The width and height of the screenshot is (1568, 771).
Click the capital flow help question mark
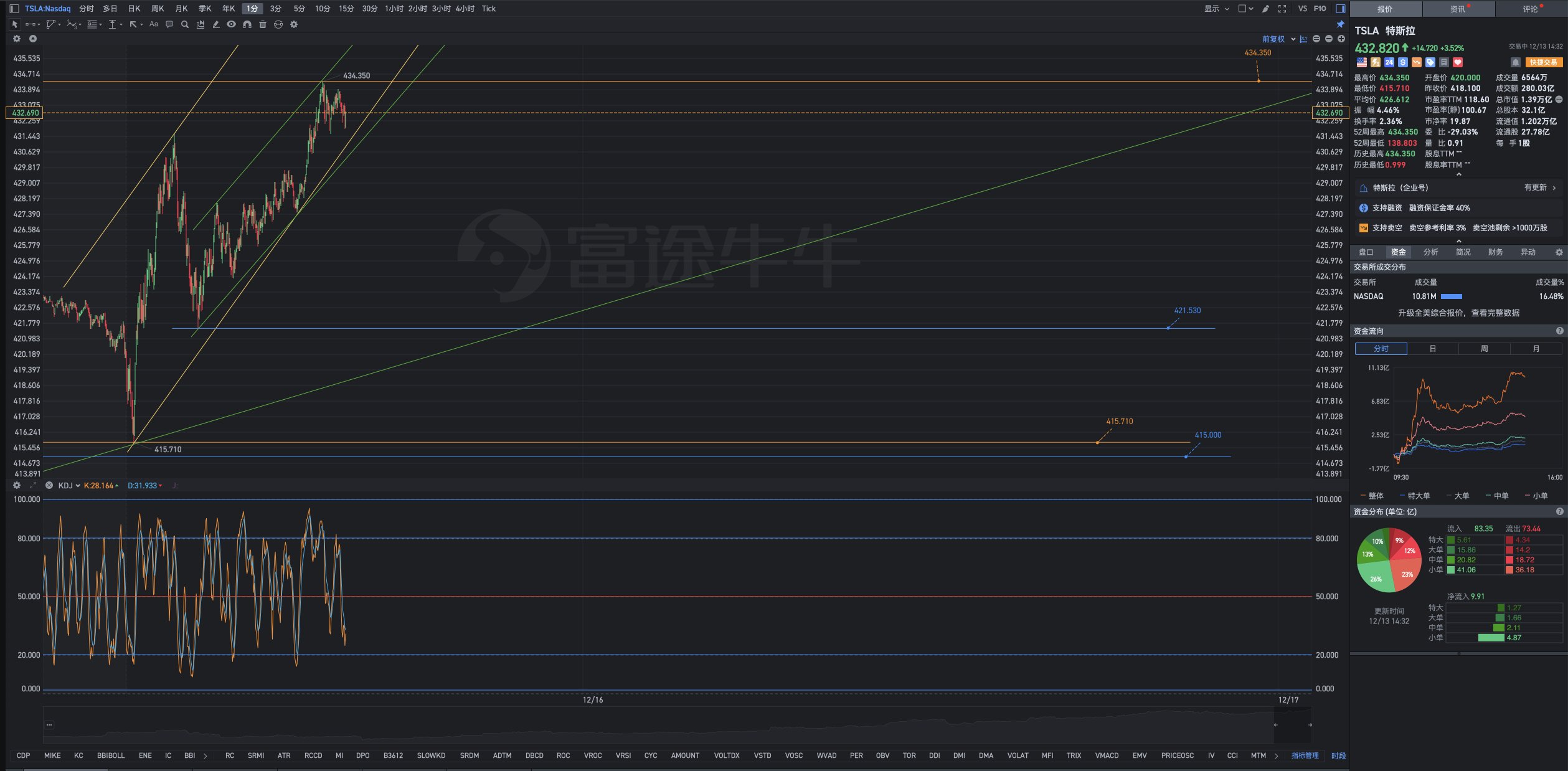pyautogui.click(x=1560, y=331)
